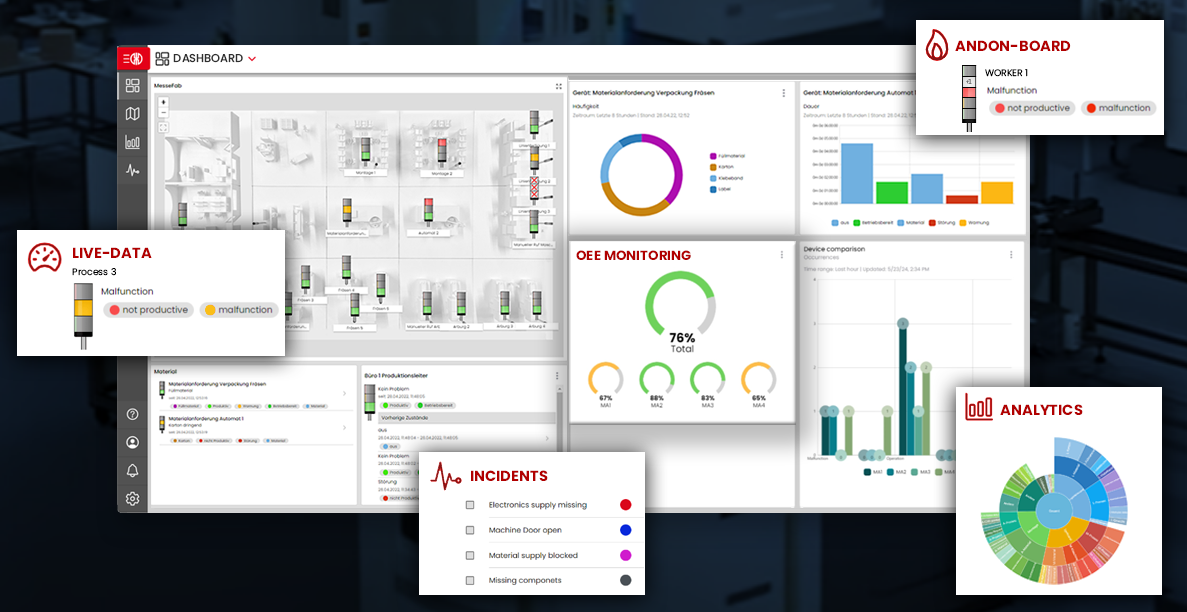Check the Machine Door open checkbox
Screen dimensions: 1187x612
(x=470, y=530)
